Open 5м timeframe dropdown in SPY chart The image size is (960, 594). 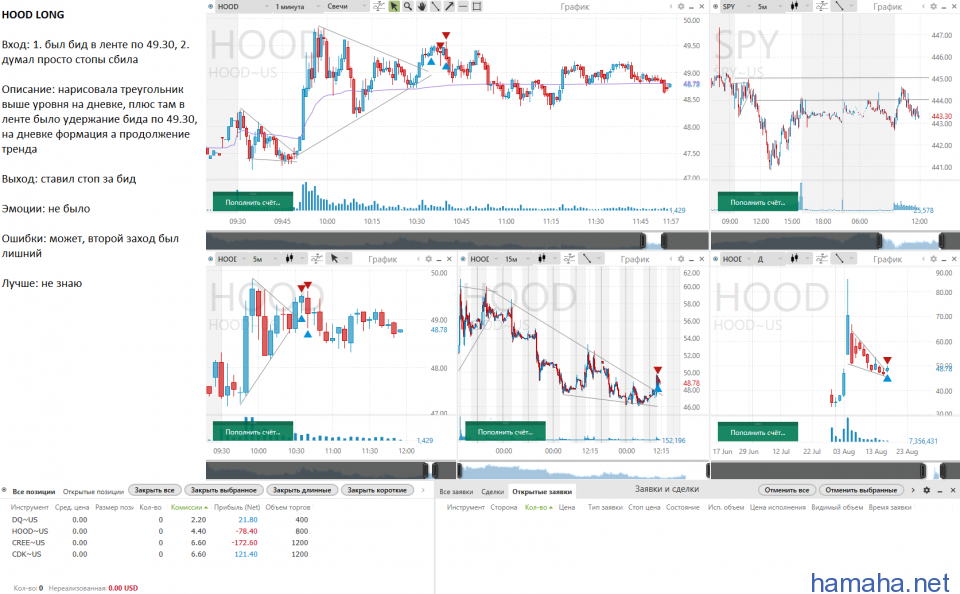pyautogui.click(x=770, y=6)
